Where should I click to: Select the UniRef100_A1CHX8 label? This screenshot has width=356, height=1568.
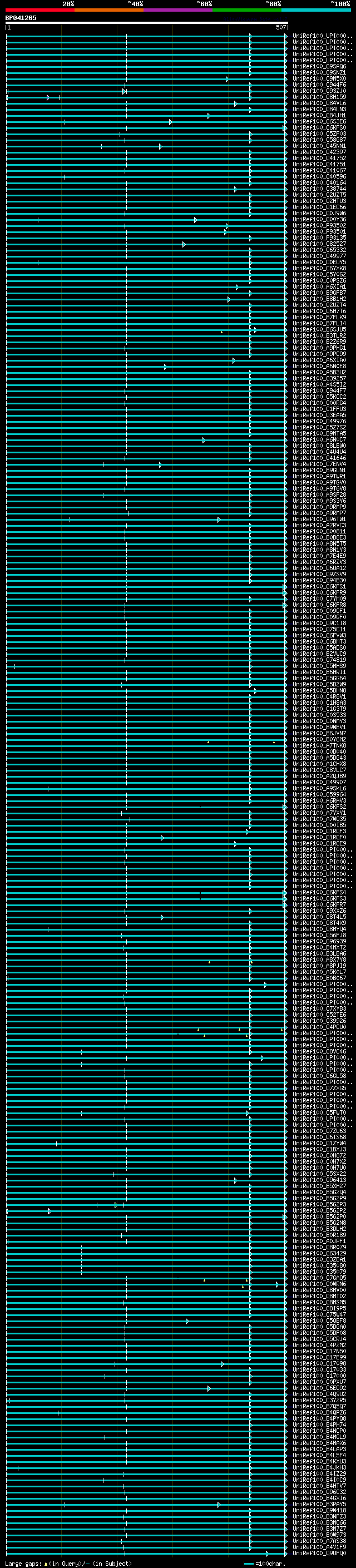coord(319,764)
